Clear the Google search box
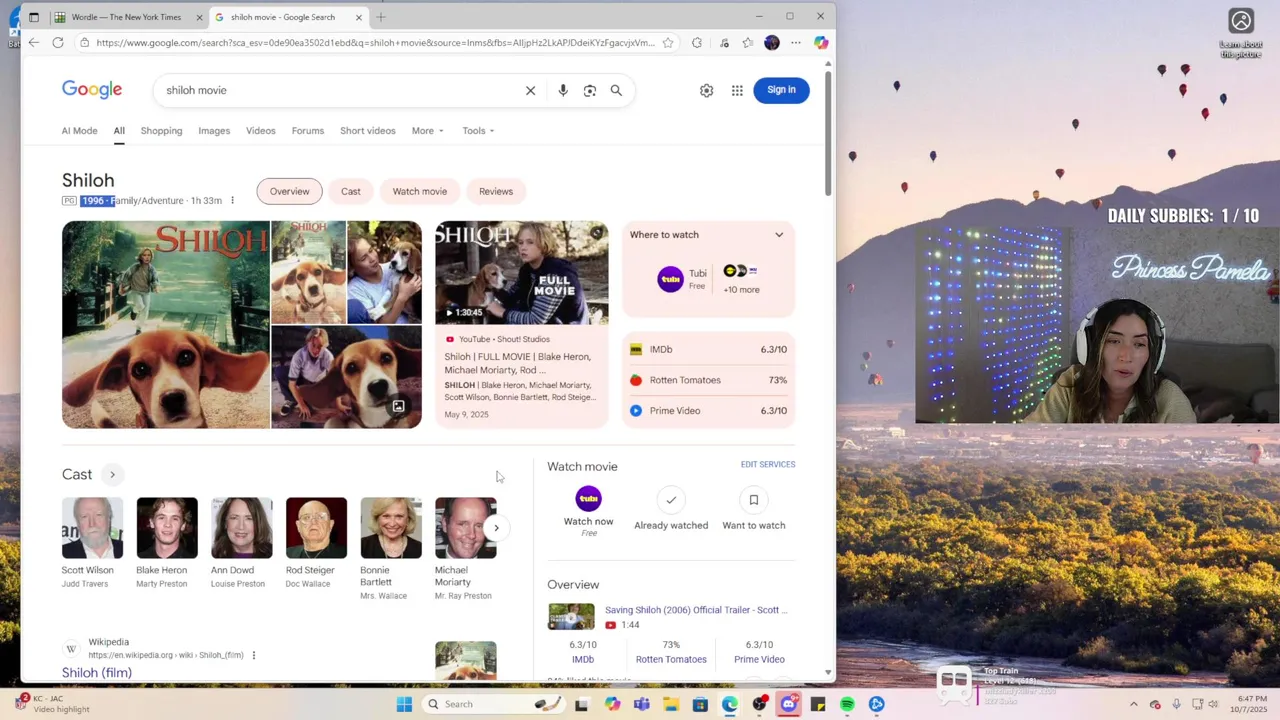 531,91
